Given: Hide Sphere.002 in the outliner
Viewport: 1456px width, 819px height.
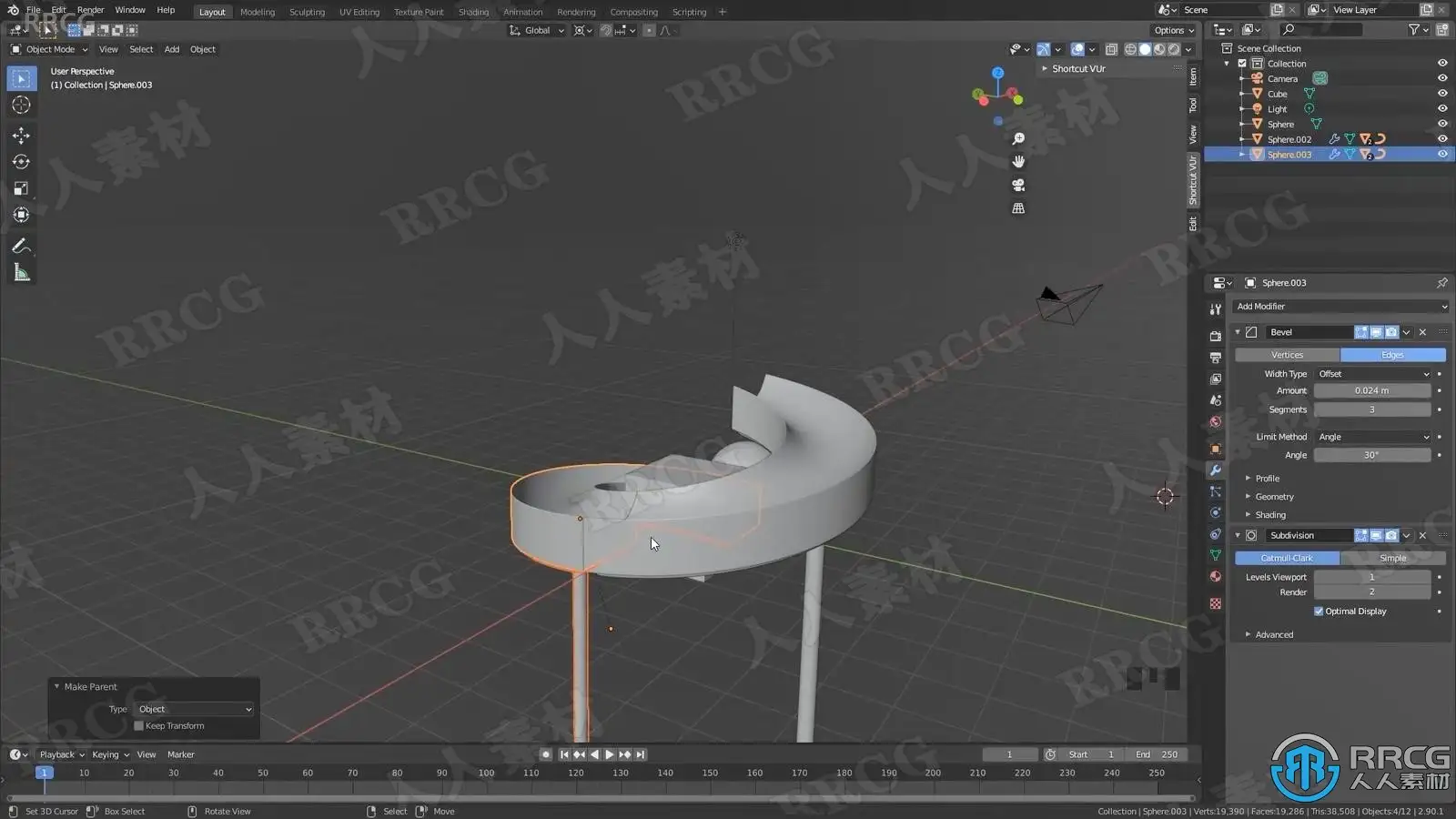Looking at the screenshot, I should (x=1442, y=139).
